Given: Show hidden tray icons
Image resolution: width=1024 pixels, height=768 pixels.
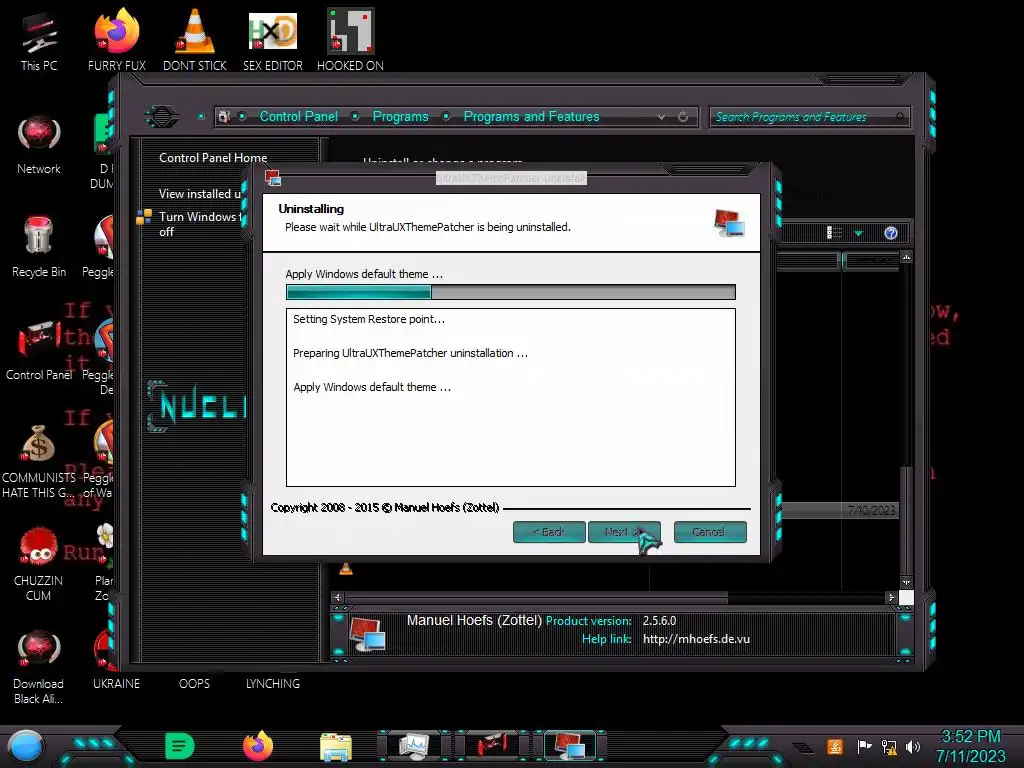Looking at the screenshot, I should point(804,747).
